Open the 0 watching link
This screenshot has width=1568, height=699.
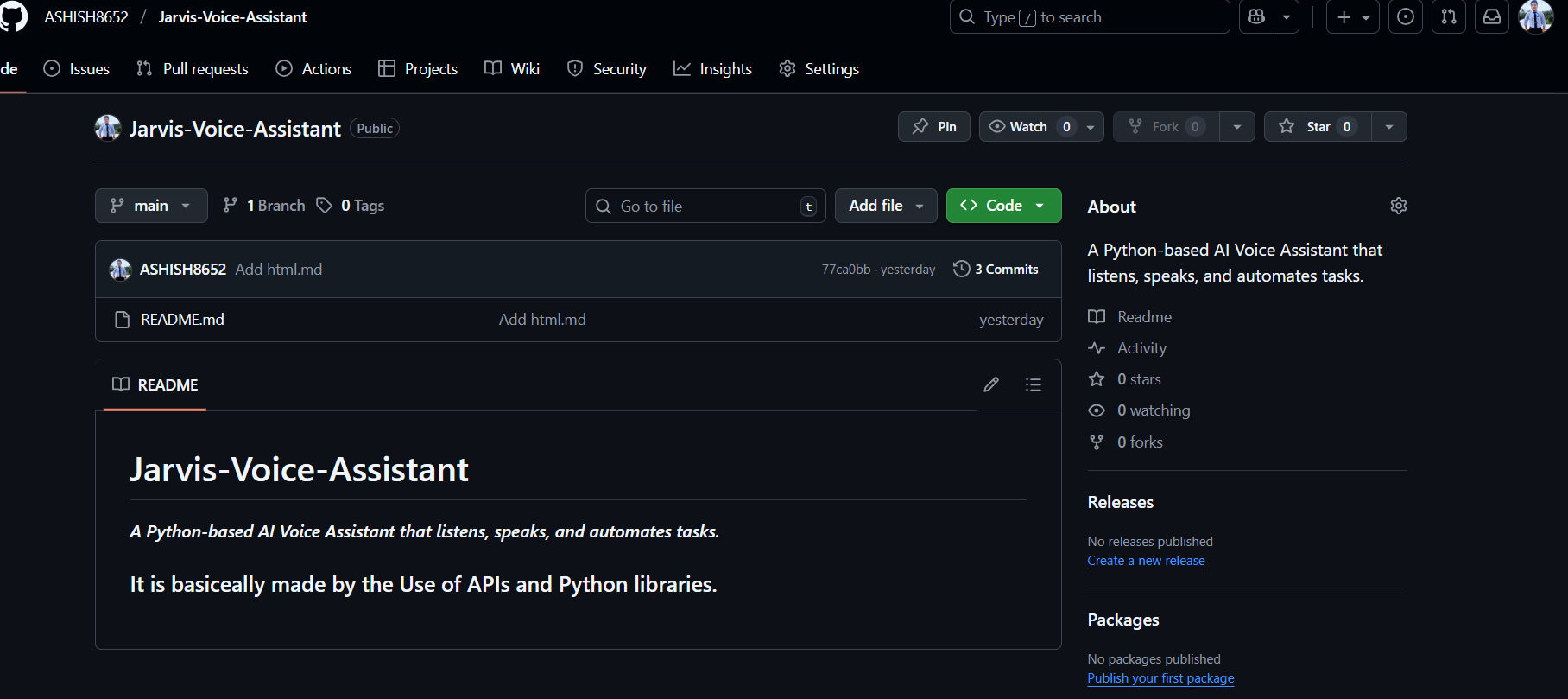1139,410
